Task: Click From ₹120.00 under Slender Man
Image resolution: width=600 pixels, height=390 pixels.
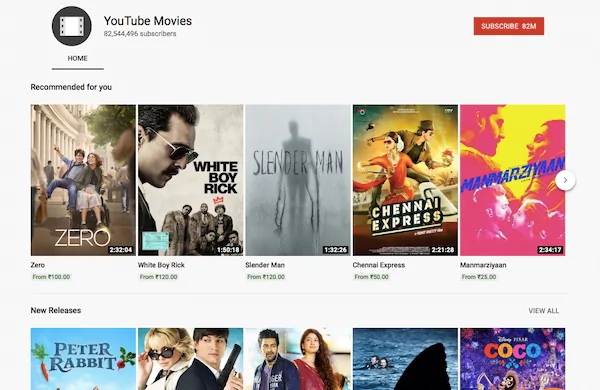Action: (266, 277)
